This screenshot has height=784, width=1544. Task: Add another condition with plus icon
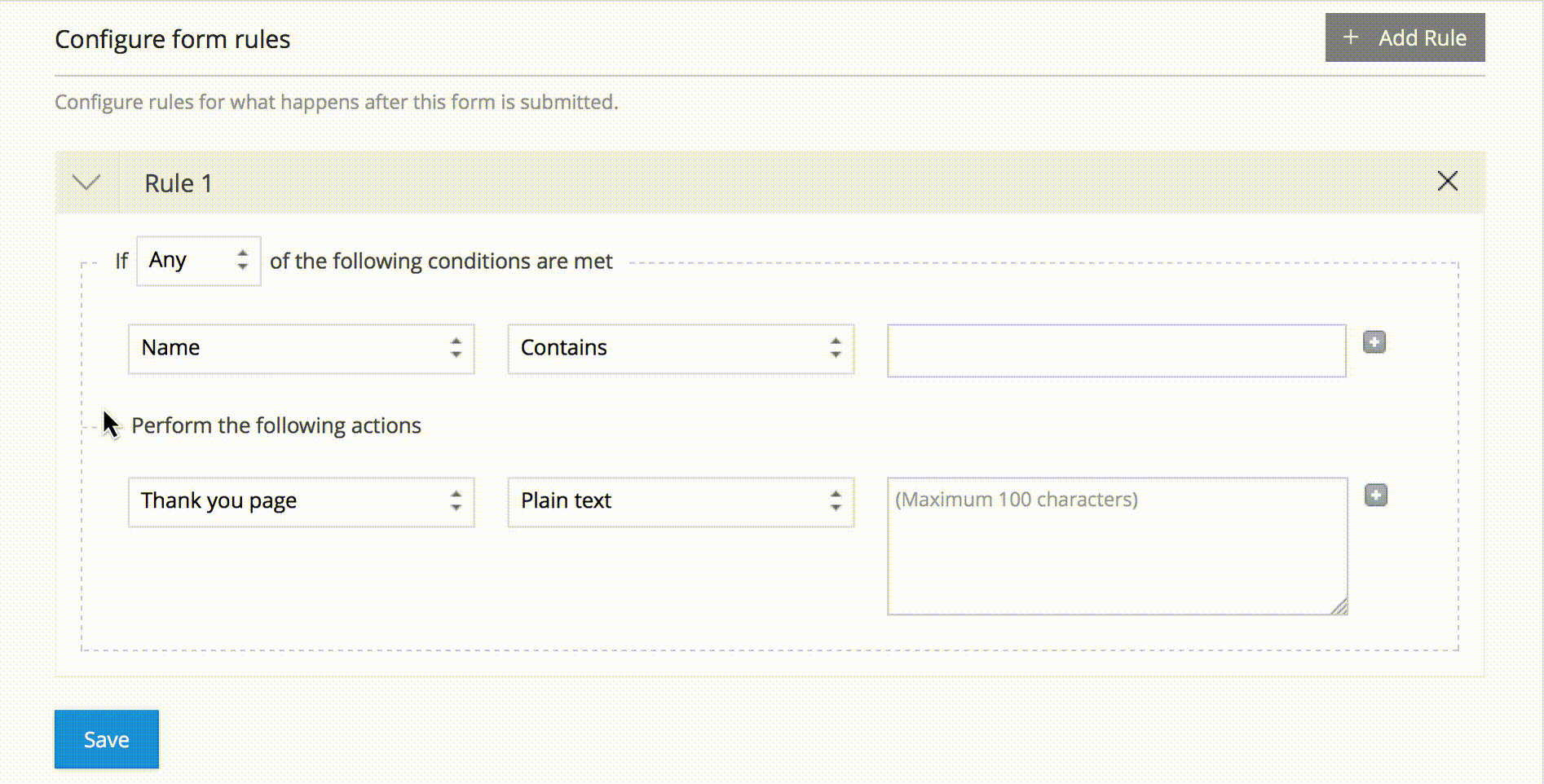(x=1374, y=342)
